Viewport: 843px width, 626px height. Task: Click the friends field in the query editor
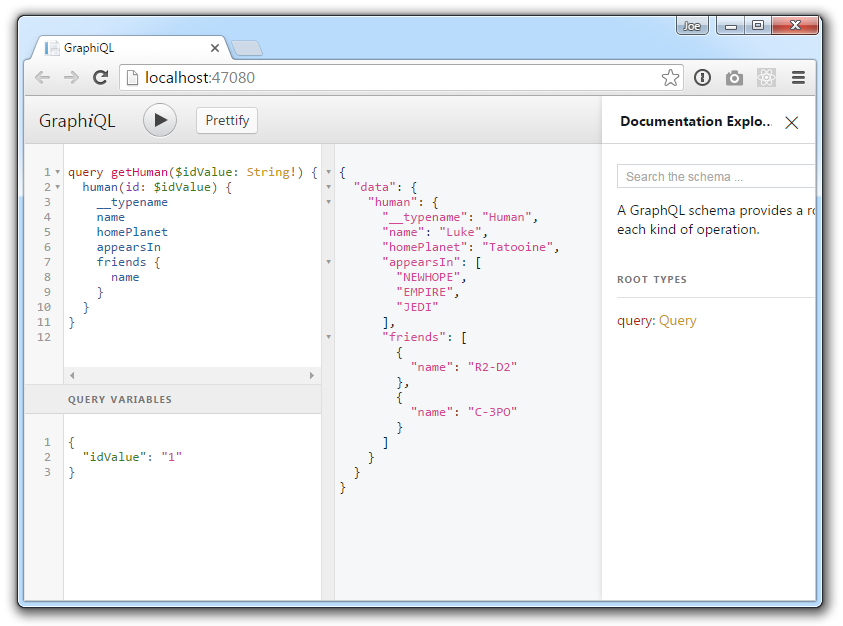tap(122, 262)
